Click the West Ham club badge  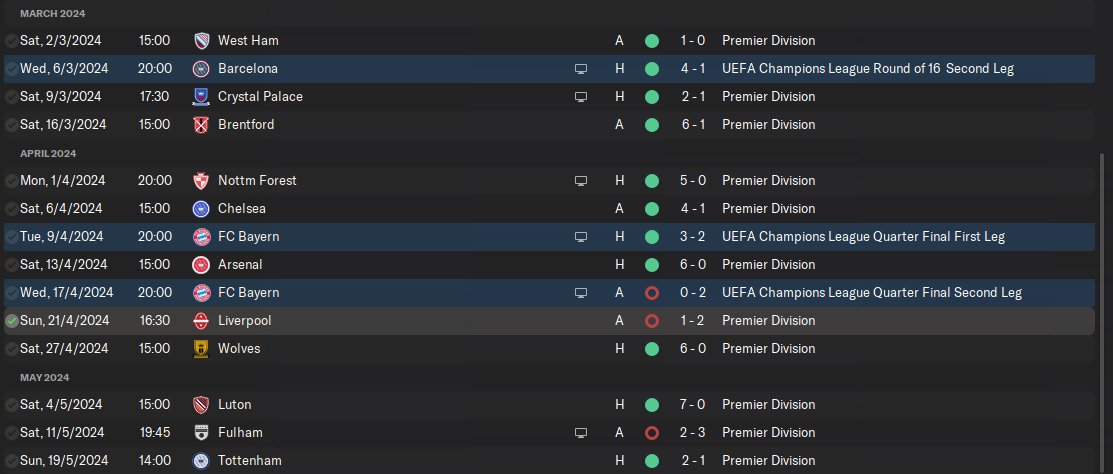201,41
